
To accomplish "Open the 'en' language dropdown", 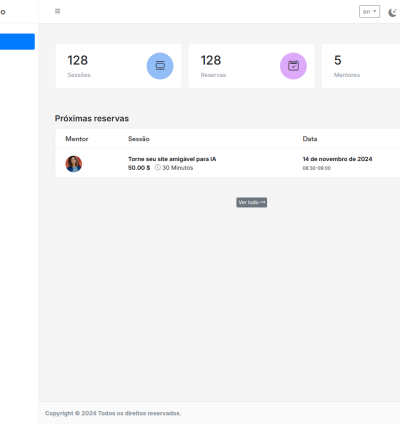I will [x=369, y=12].
